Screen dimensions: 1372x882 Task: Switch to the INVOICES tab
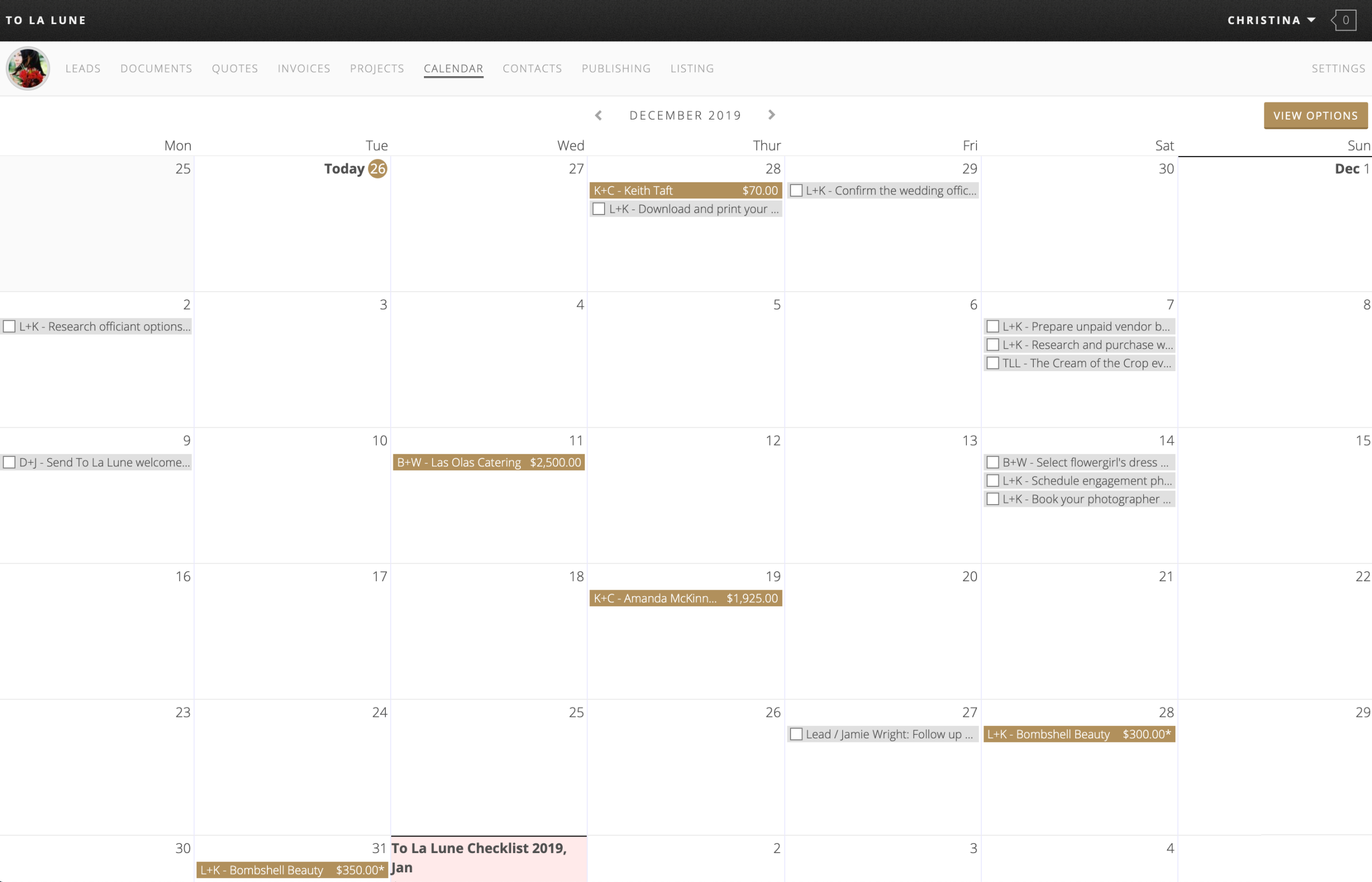click(303, 68)
